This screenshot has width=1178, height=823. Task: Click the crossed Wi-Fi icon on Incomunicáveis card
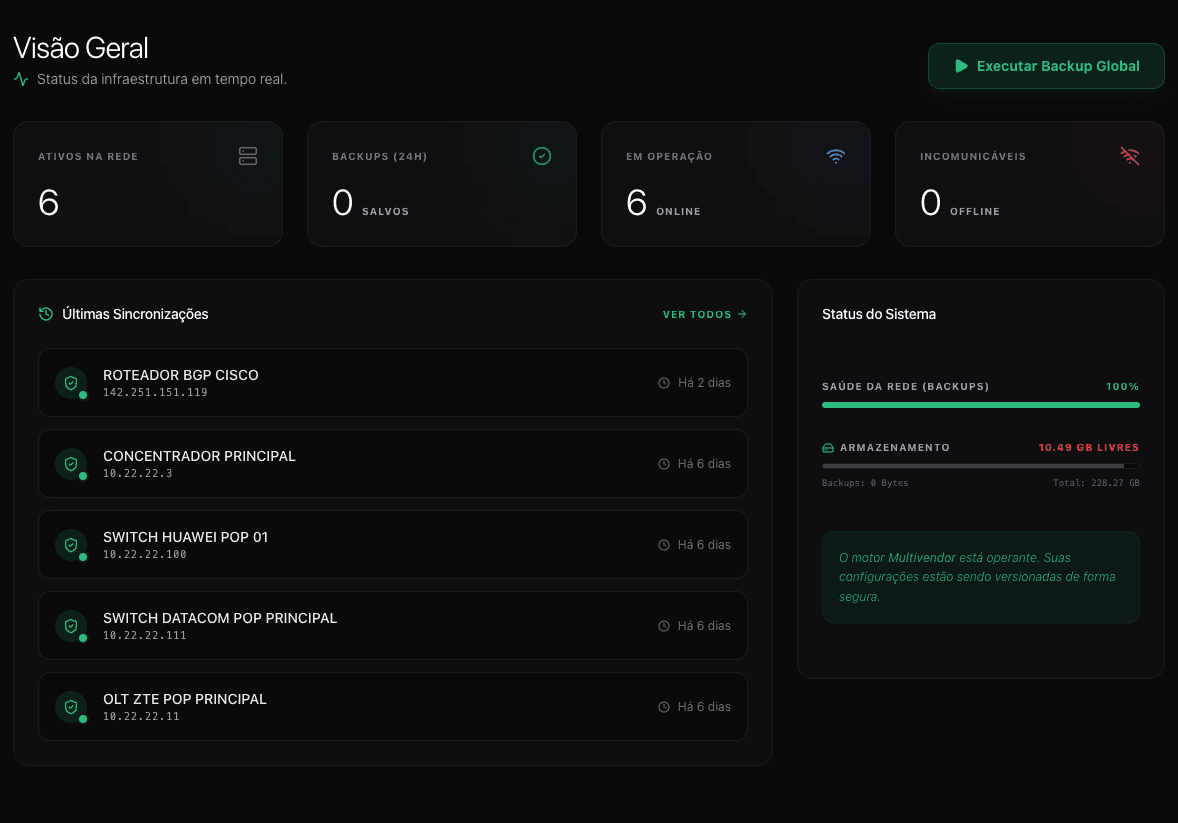1129,156
